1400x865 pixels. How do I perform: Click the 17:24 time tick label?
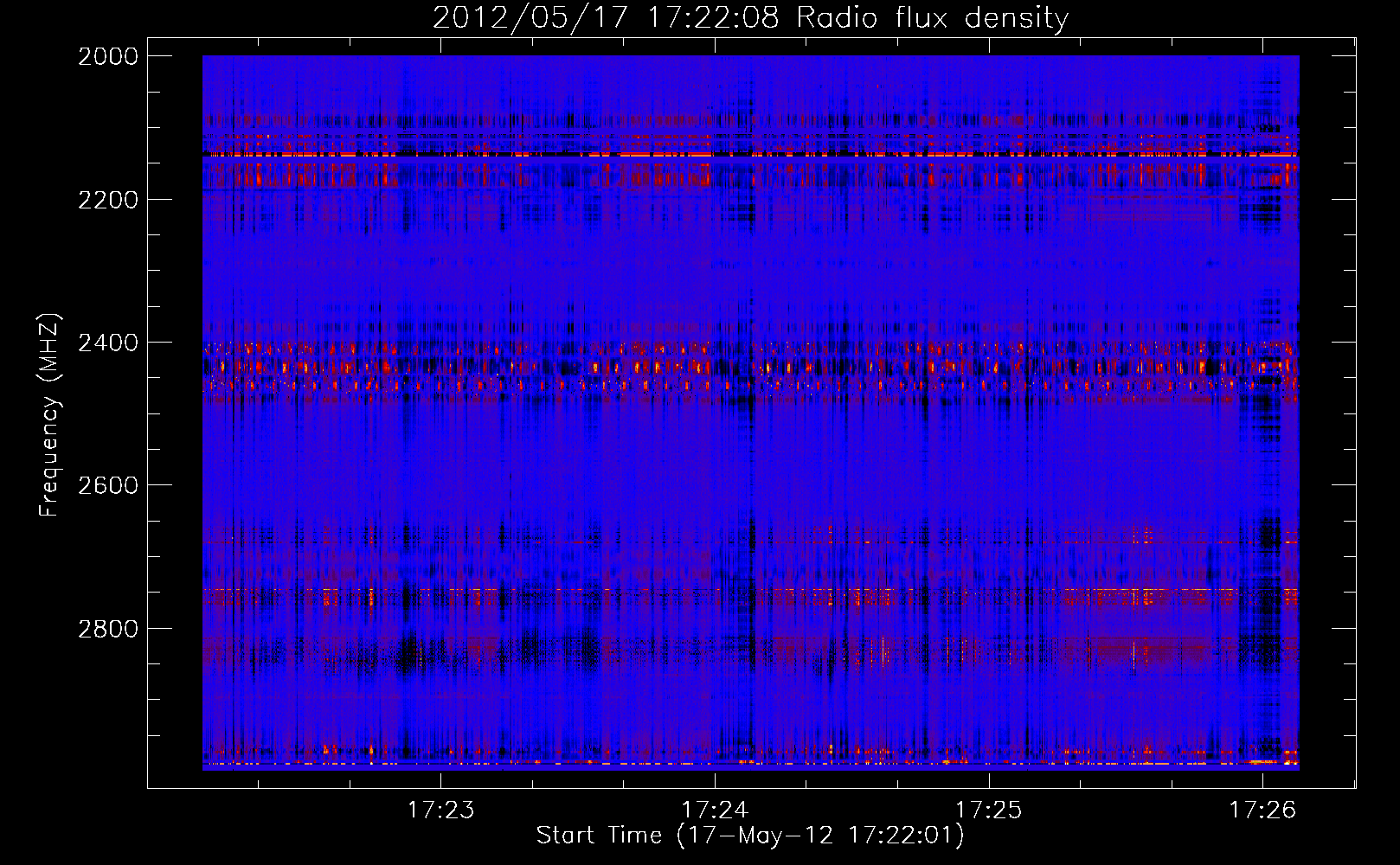[x=715, y=811]
